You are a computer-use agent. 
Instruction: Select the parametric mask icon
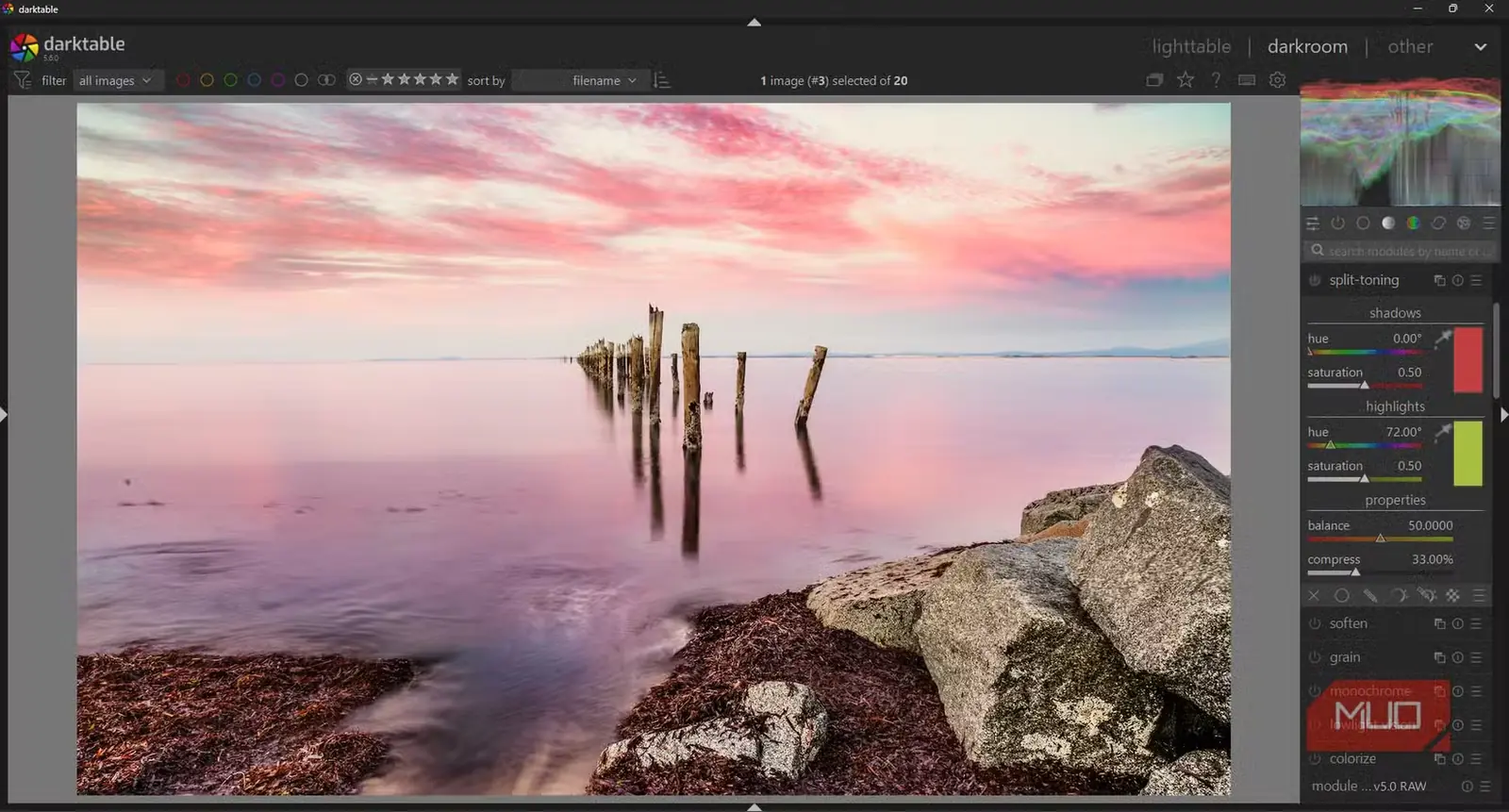coord(1399,596)
